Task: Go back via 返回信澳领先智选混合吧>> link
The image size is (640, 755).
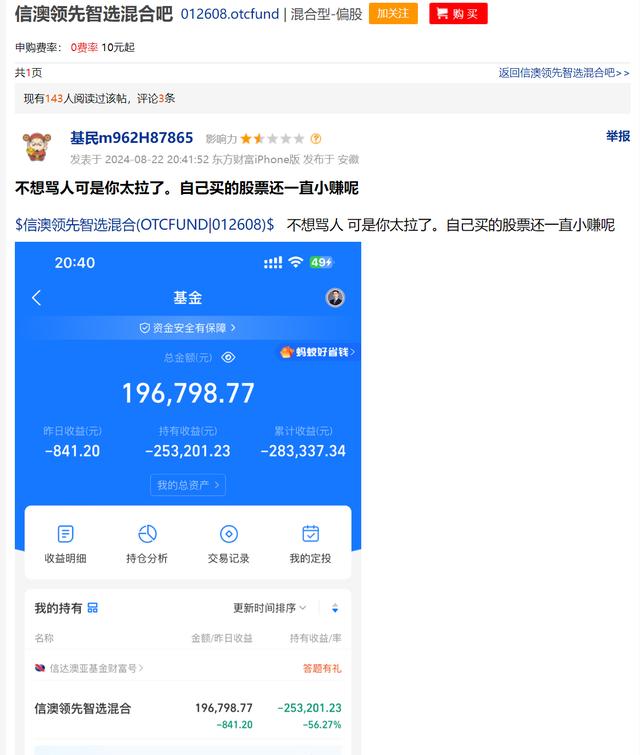Action: point(564,73)
